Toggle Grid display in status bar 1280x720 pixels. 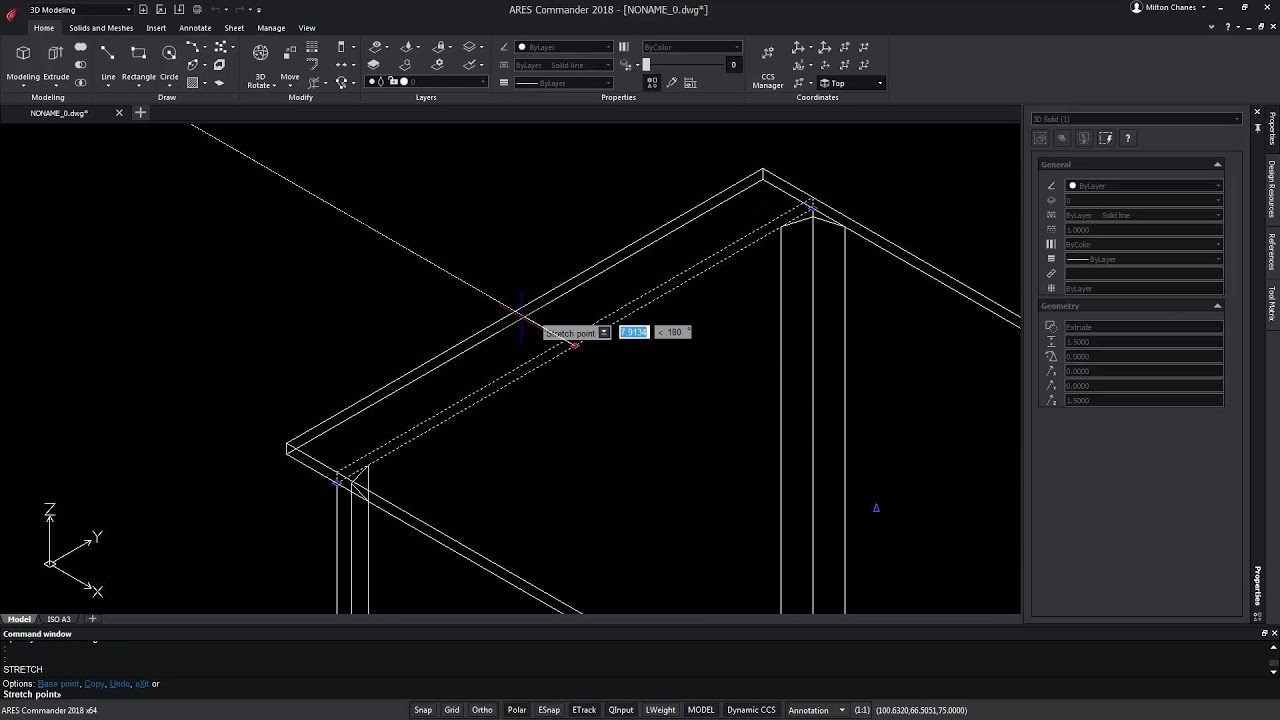tap(452, 710)
